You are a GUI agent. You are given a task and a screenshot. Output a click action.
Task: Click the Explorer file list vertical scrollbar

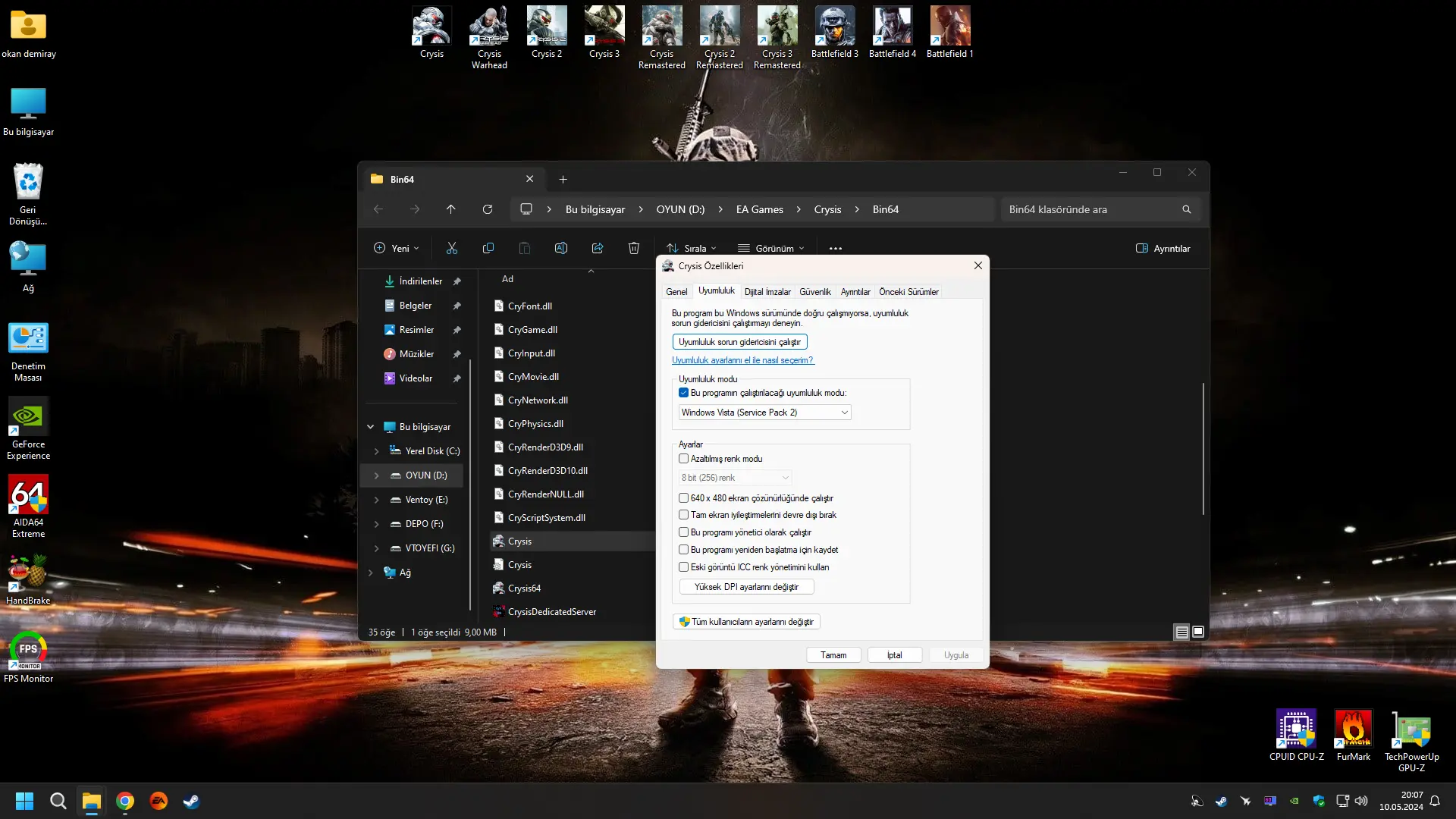tap(1203, 449)
